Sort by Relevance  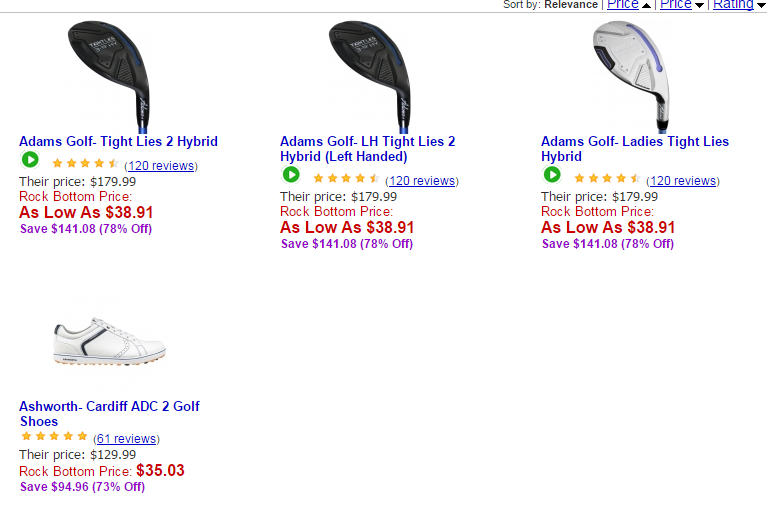(571, 5)
